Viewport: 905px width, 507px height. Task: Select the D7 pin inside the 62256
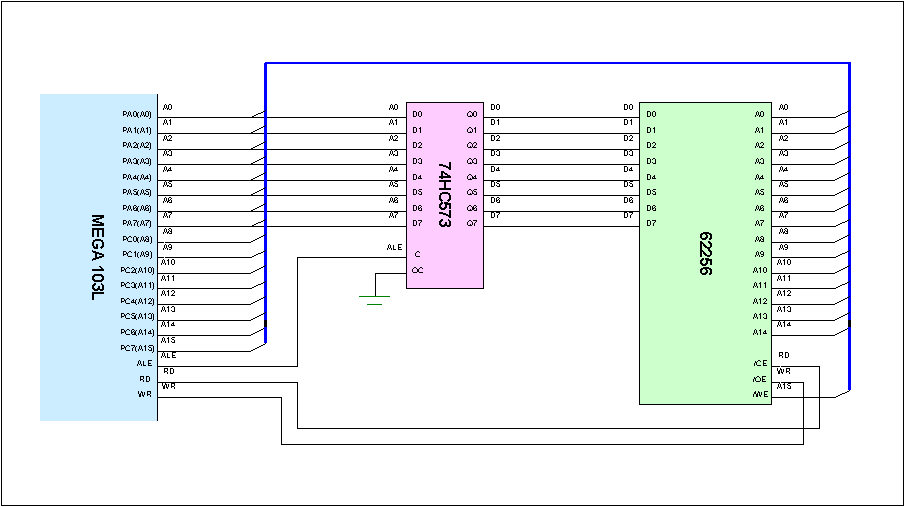tap(652, 223)
